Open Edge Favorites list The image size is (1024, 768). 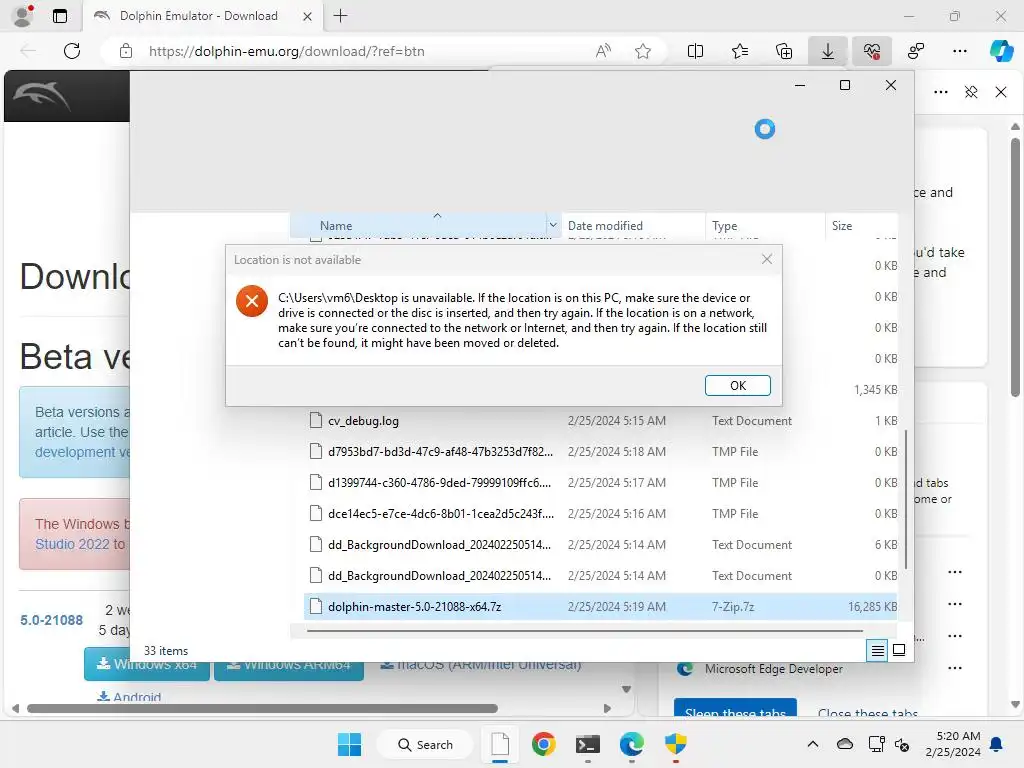coord(740,51)
